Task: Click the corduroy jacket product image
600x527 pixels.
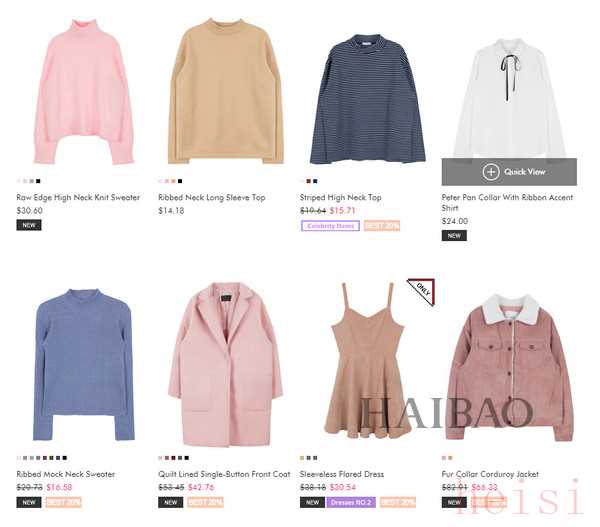Action: (x=510, y=367)
